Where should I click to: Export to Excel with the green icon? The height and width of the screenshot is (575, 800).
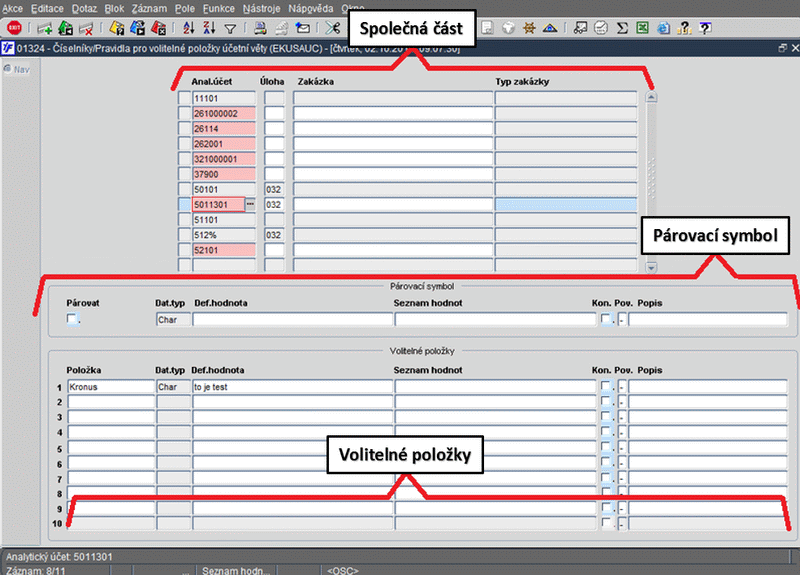point(642,28)
